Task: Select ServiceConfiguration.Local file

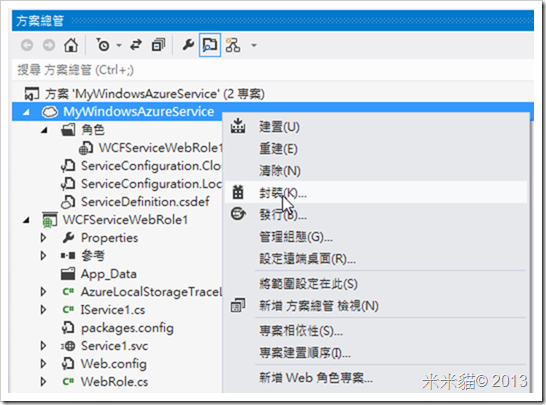Action: pos(151,184)
